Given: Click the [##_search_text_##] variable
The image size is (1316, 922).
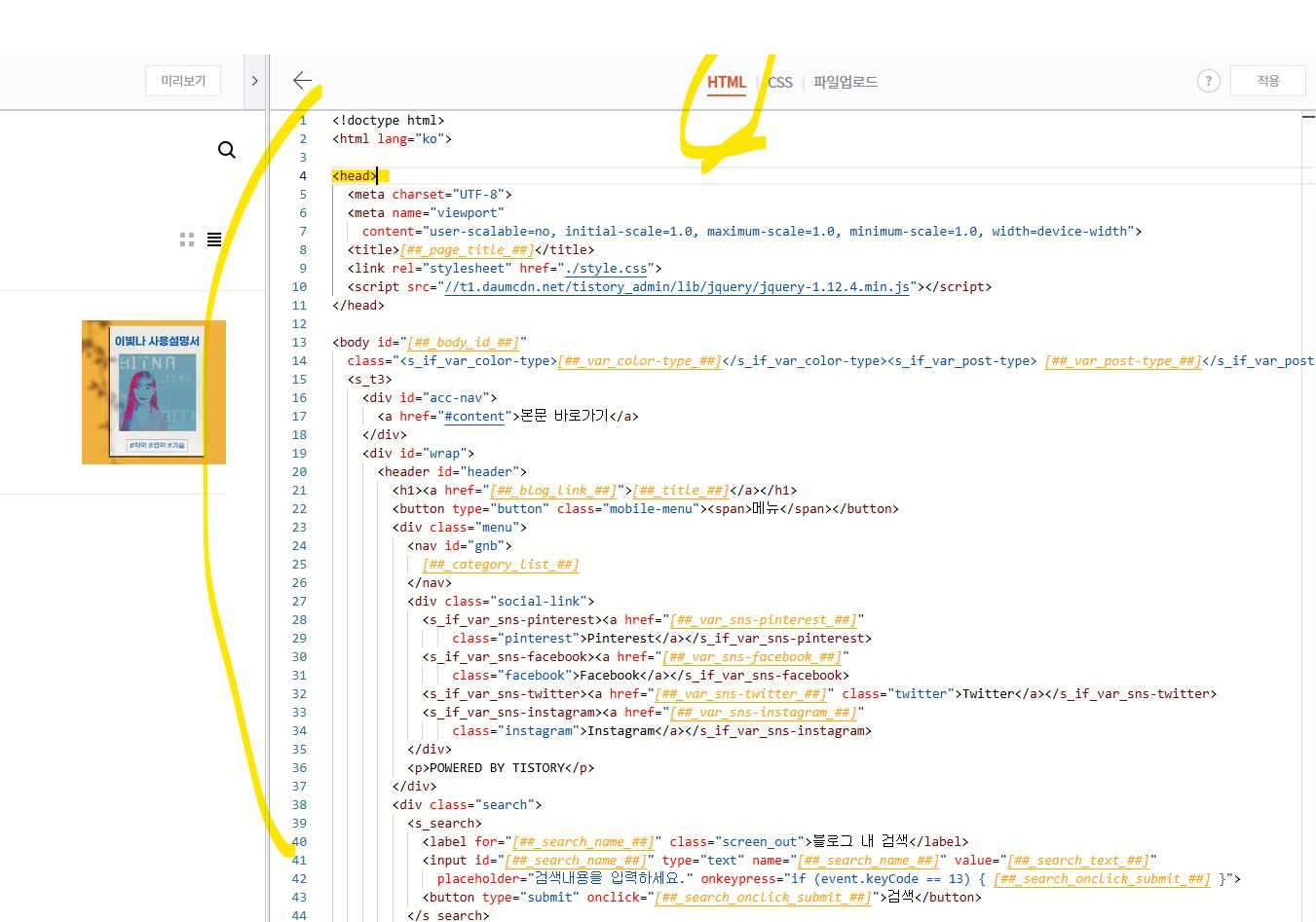Looking at the screenshot, I should click(x=1078, y=860).
